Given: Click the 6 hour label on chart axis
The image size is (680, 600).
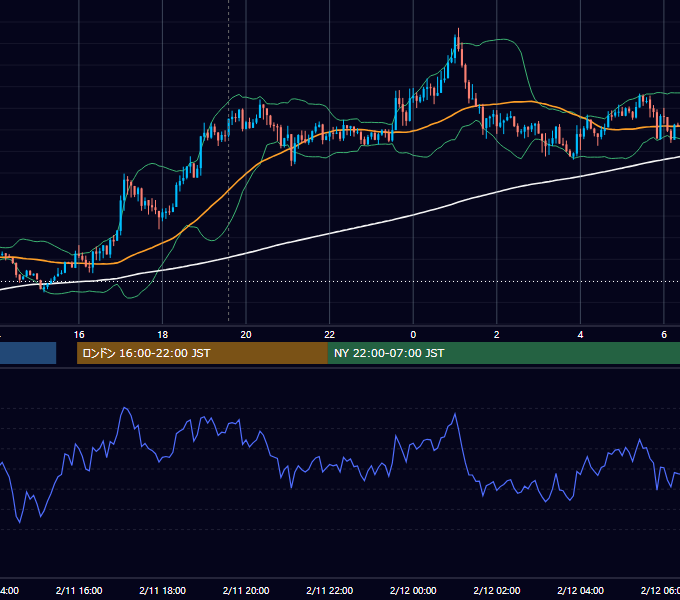Looking at the screenshot, I should [x=664, y=335].
